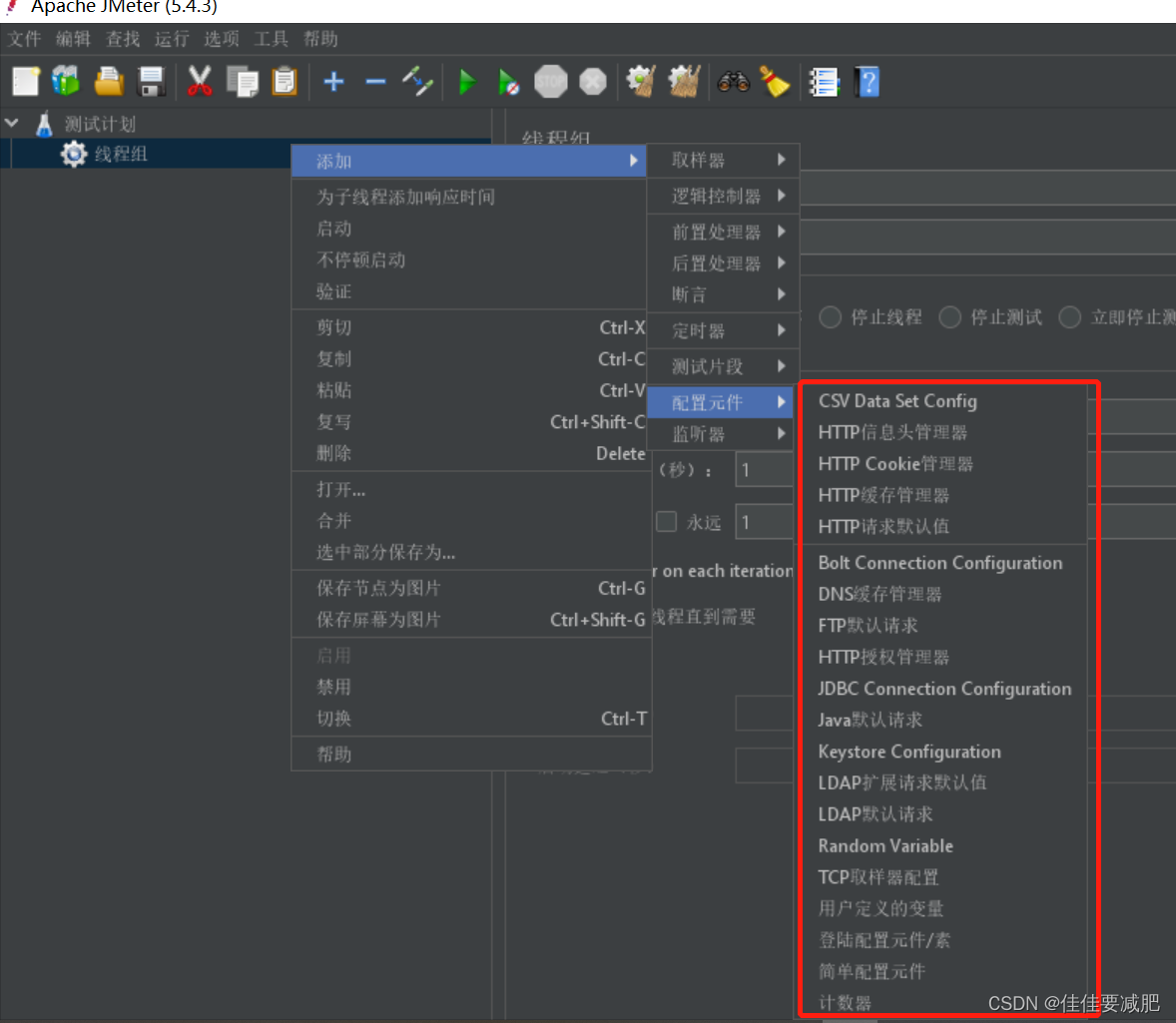Open the 选项 menu
Image resolution: width=1176 pixels, height=1023 pixels.
[222, 39]
